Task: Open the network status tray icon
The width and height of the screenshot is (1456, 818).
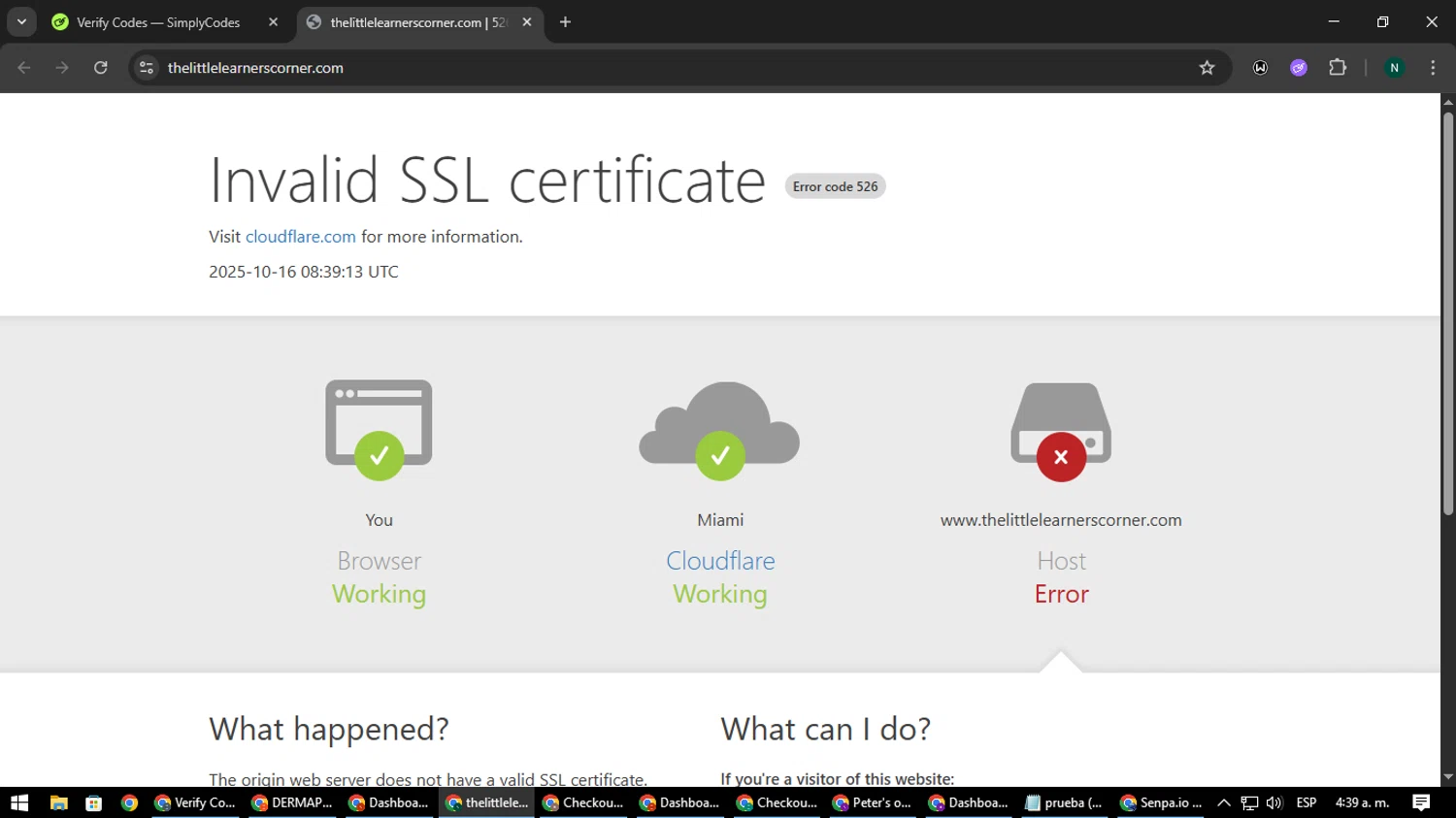Action: pos(1249,802)
